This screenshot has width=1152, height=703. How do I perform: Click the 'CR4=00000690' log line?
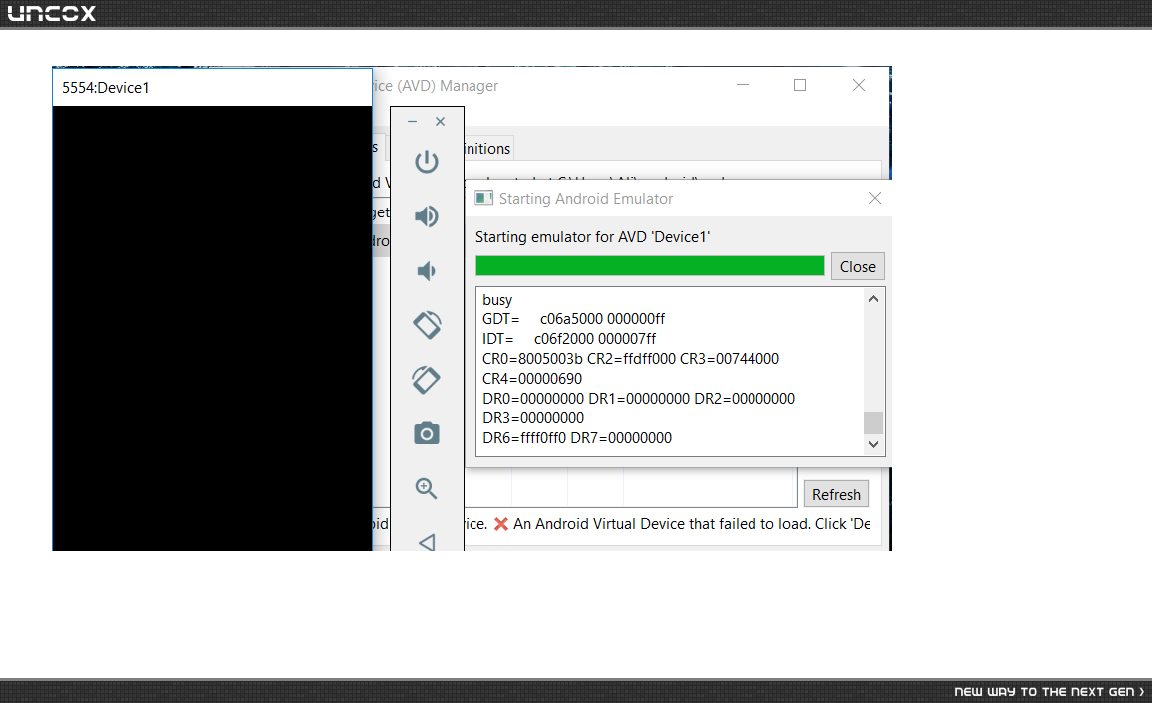(532, 379)
